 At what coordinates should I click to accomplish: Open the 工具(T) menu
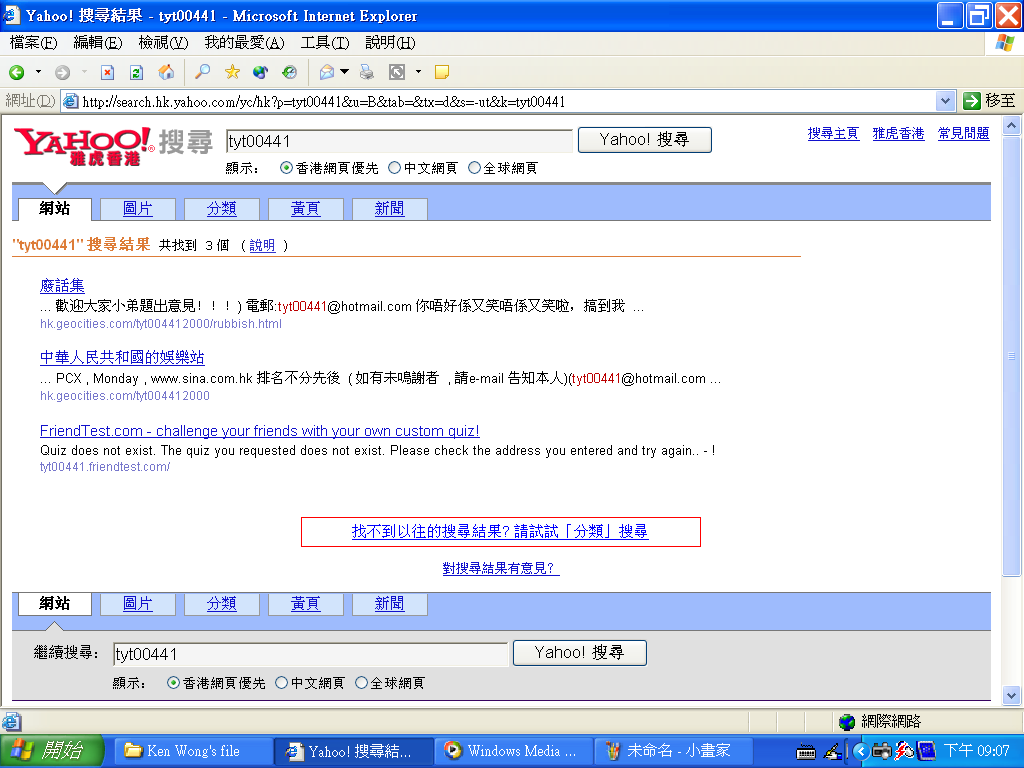[x=325, y=43]
